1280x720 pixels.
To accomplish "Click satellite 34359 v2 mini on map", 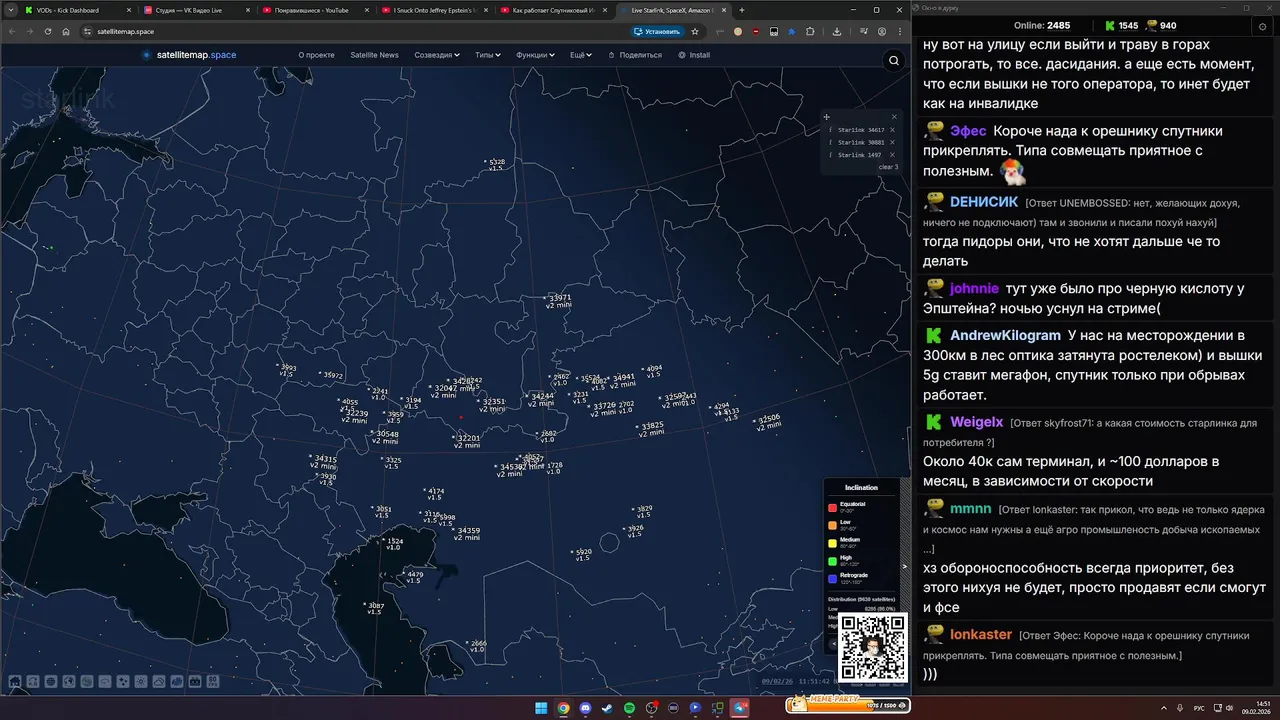I will click(x=466, y=534).
